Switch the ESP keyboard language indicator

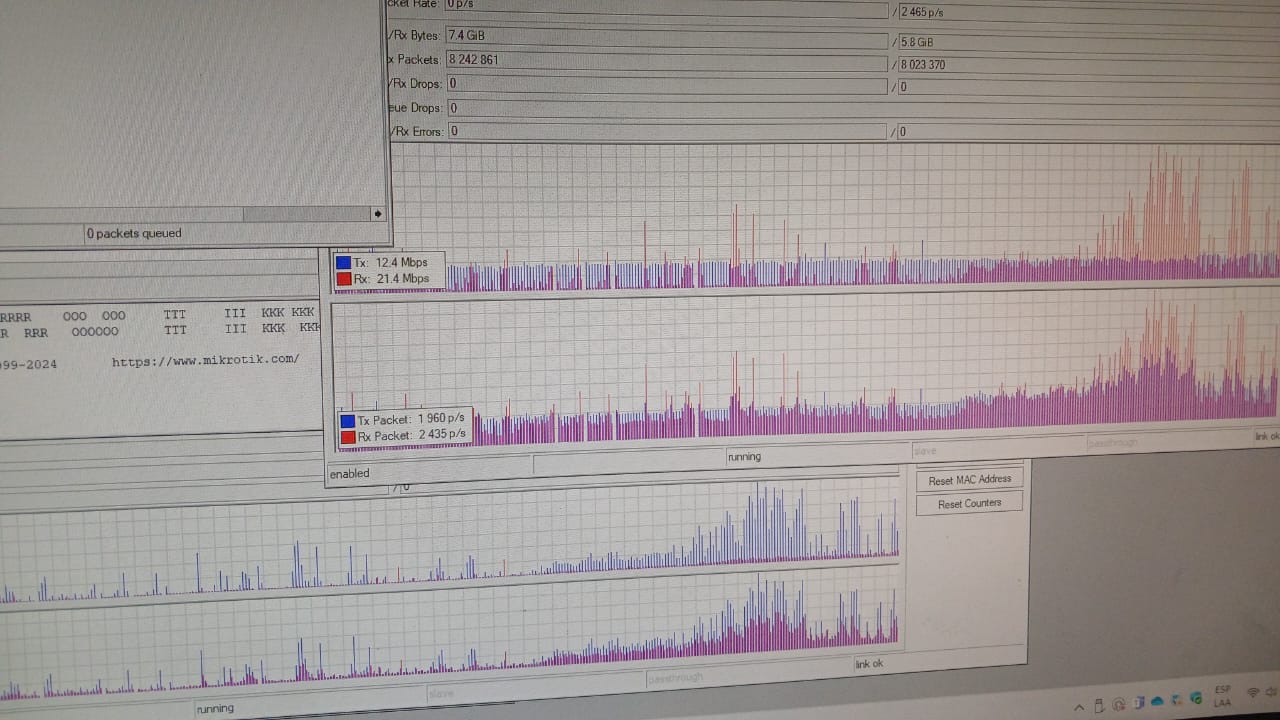pos(1222,696)
